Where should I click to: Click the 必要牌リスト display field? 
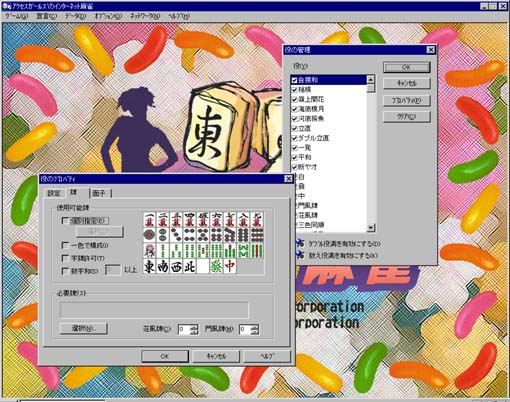pyautogui.click(x=154, y=310)
